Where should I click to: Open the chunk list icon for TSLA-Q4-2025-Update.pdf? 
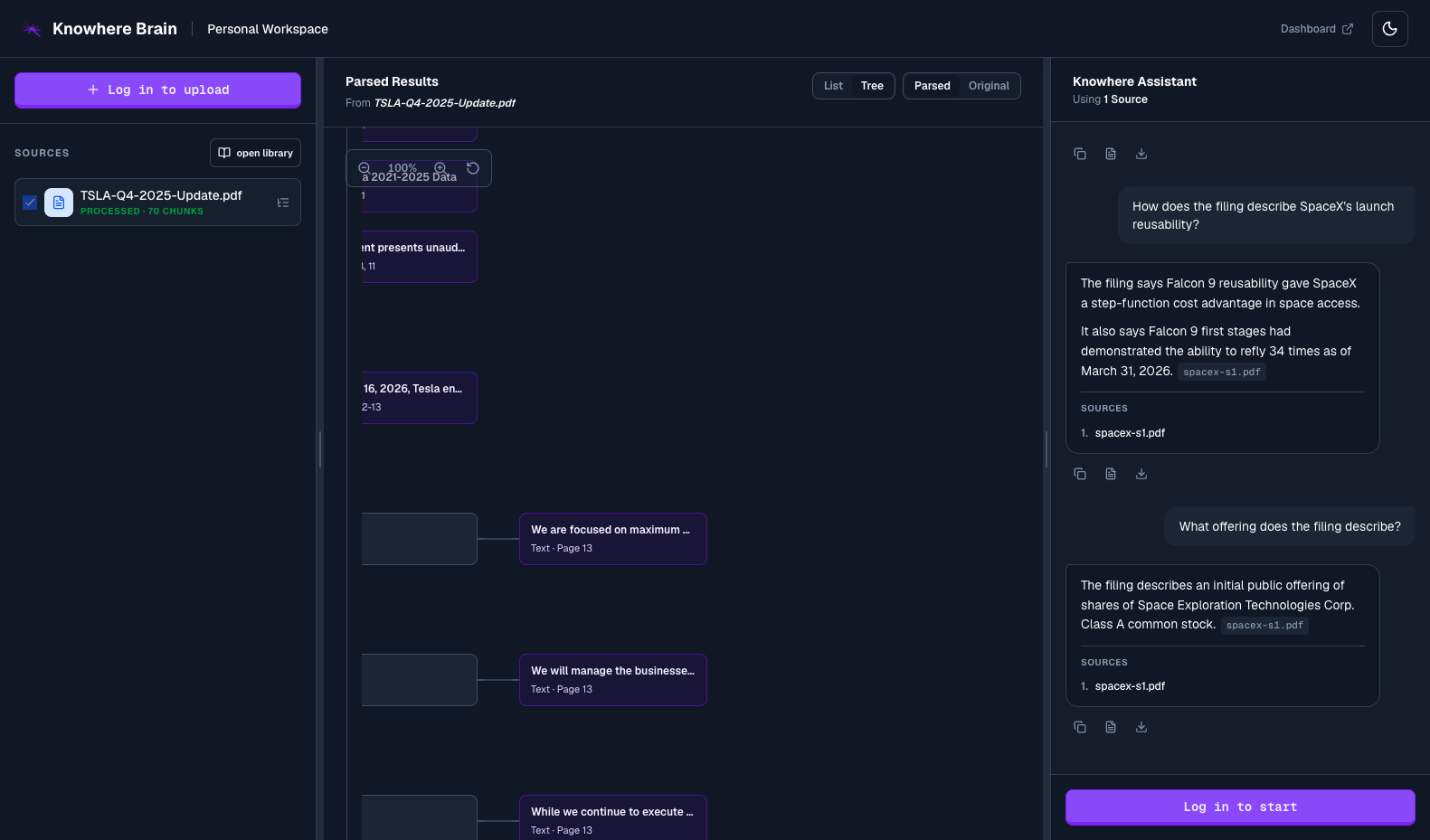283,203
